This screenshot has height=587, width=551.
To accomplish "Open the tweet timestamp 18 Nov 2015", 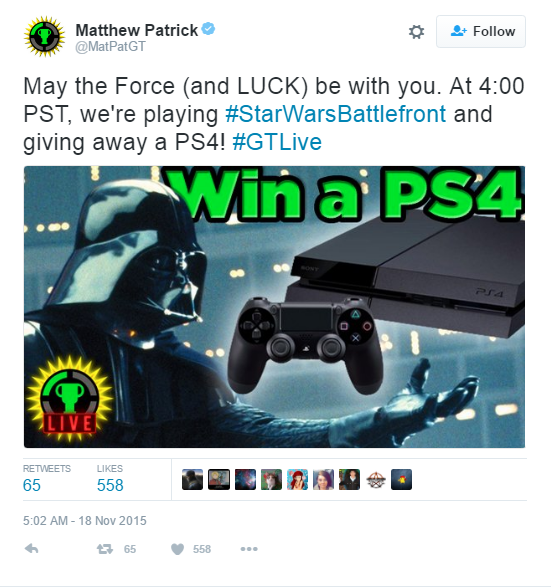I will point(85,521).
